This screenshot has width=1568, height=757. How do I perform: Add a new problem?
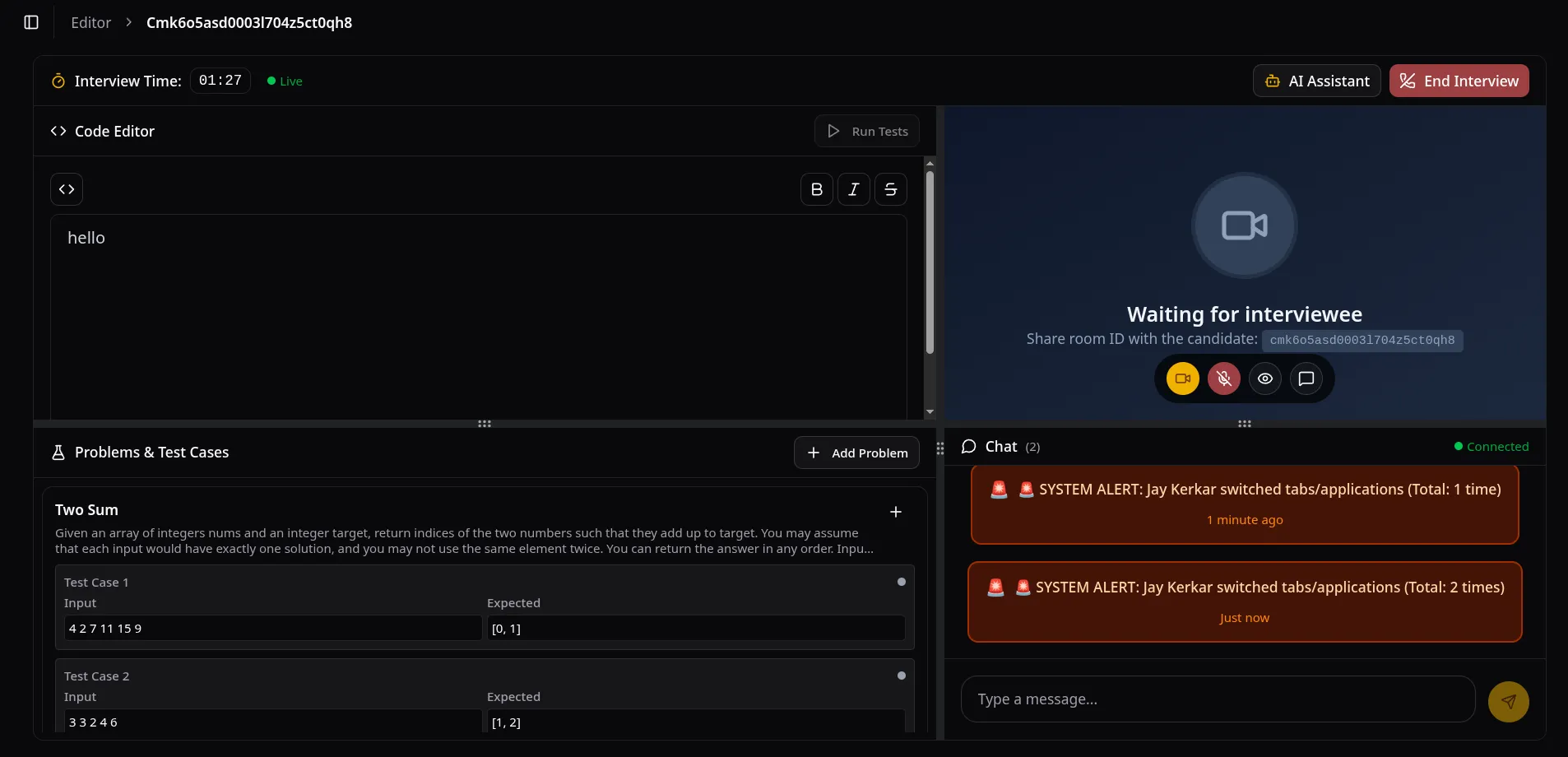[857, 453]
